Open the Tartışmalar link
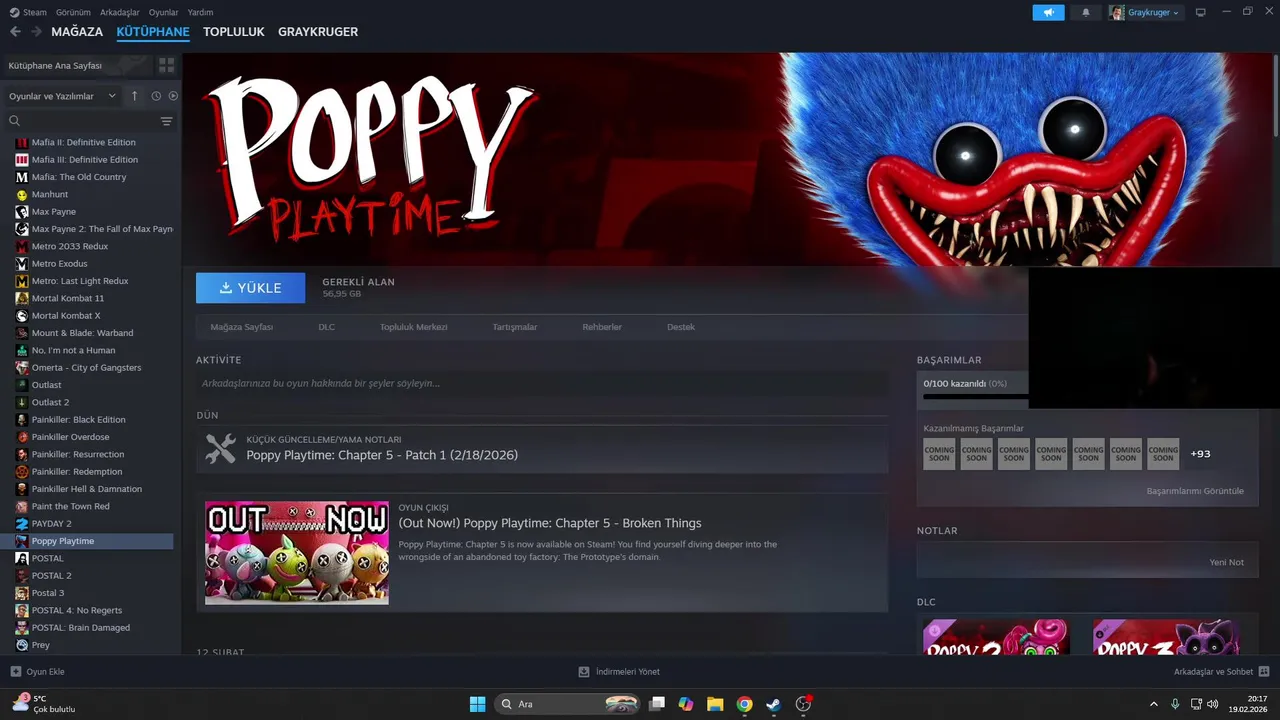 (x=515, y=327)
